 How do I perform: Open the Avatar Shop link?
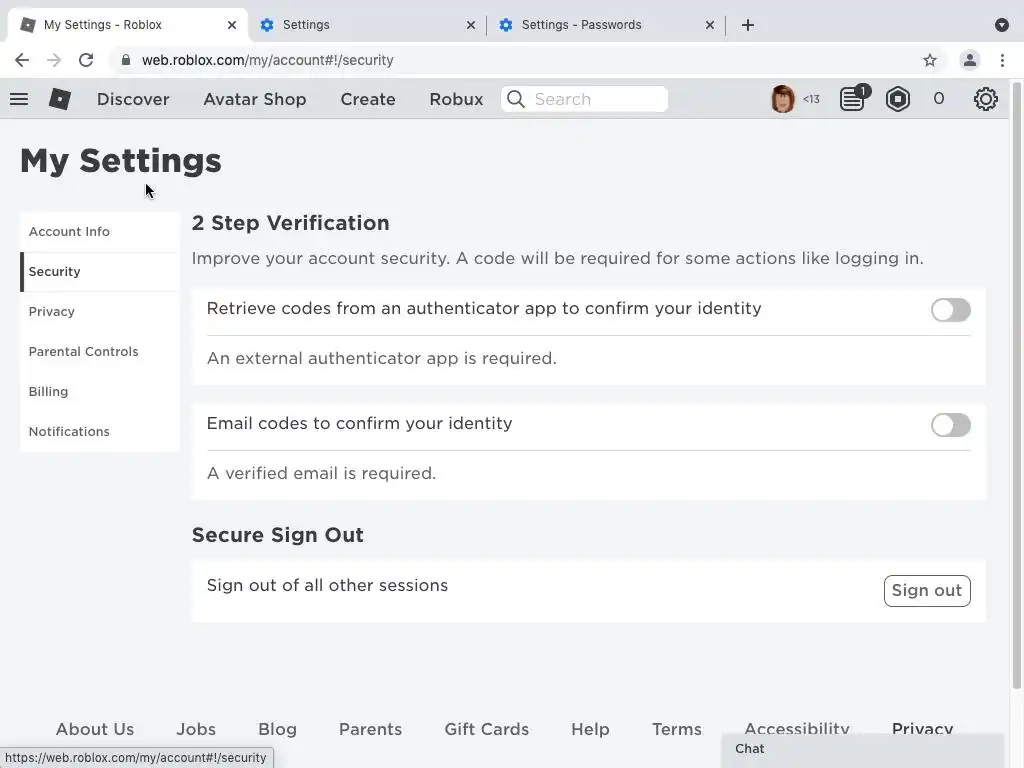254,99
